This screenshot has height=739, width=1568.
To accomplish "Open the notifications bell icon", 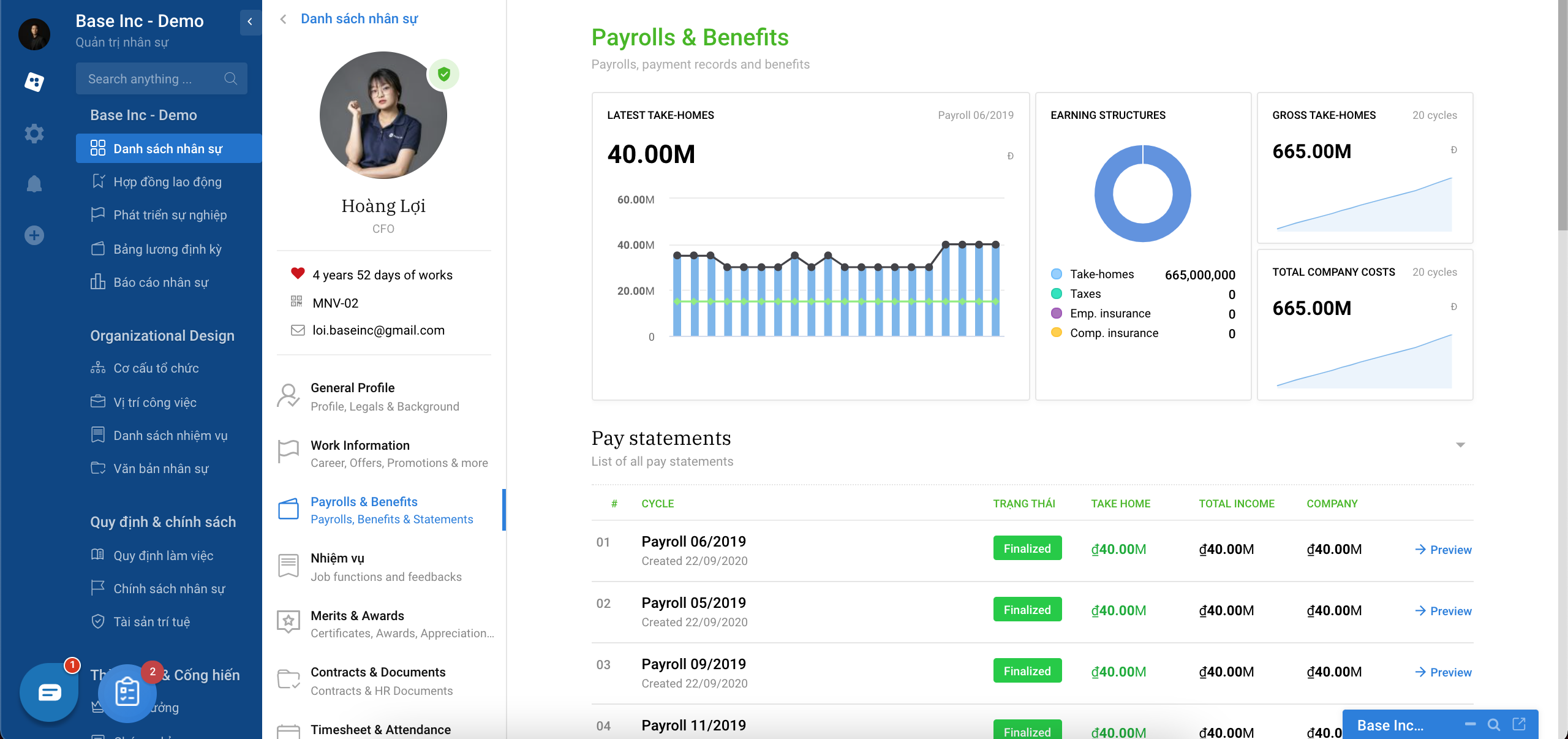I will click(x=34, y=184).
